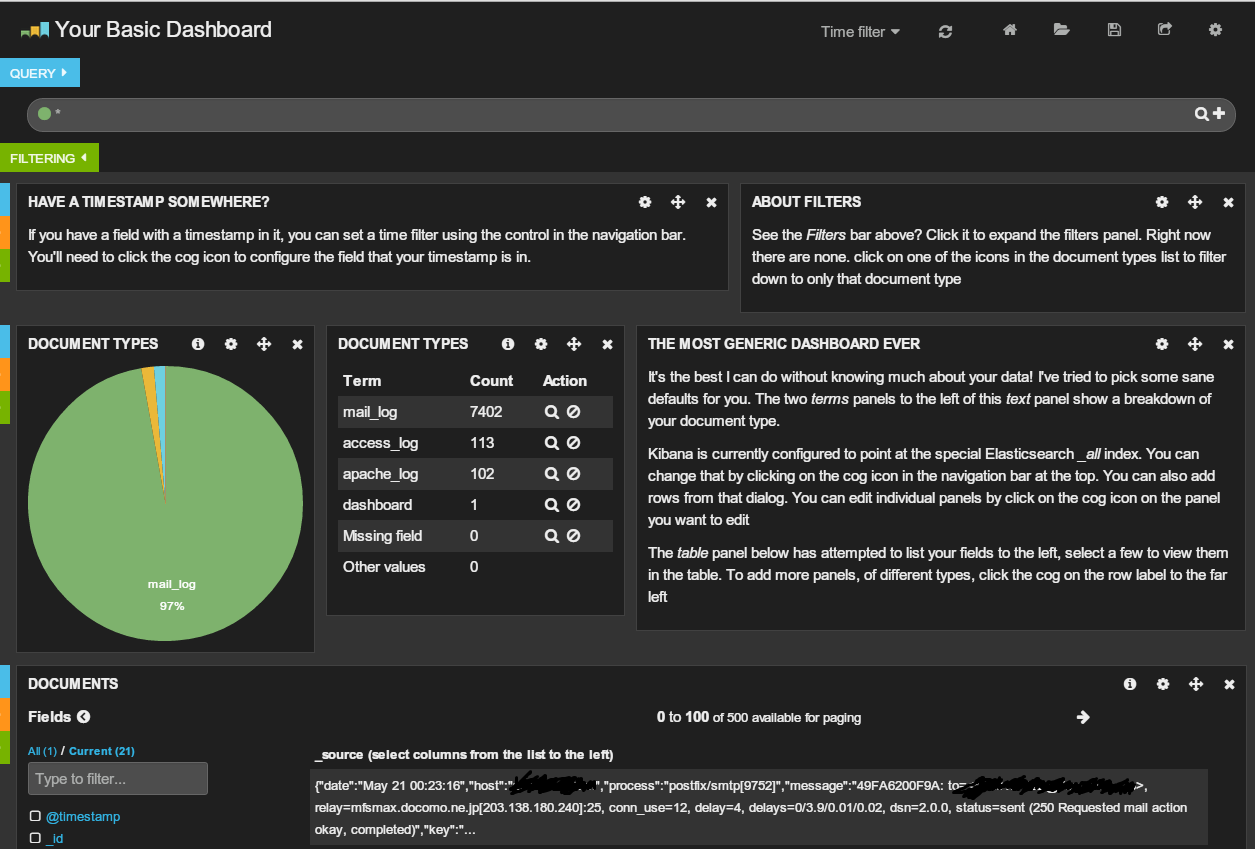
Task: Click the magnify icon to filter on mail_log
Action: [551, 411]
